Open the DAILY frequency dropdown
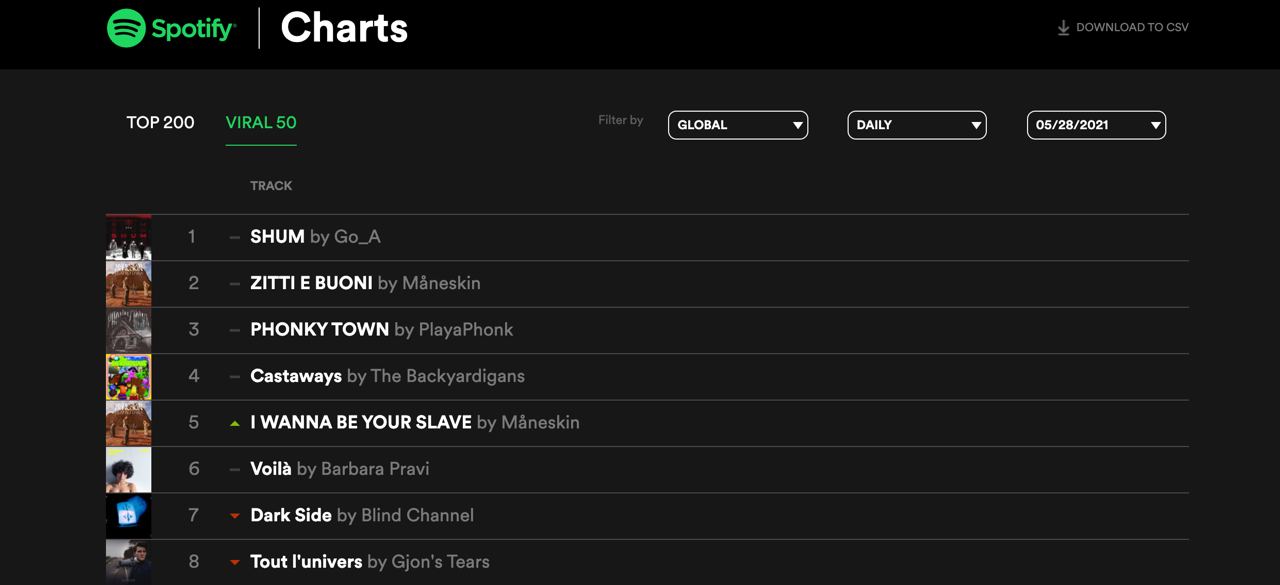Image resolution: width=1280 pixels, height=585 pixels. point(917,125)
